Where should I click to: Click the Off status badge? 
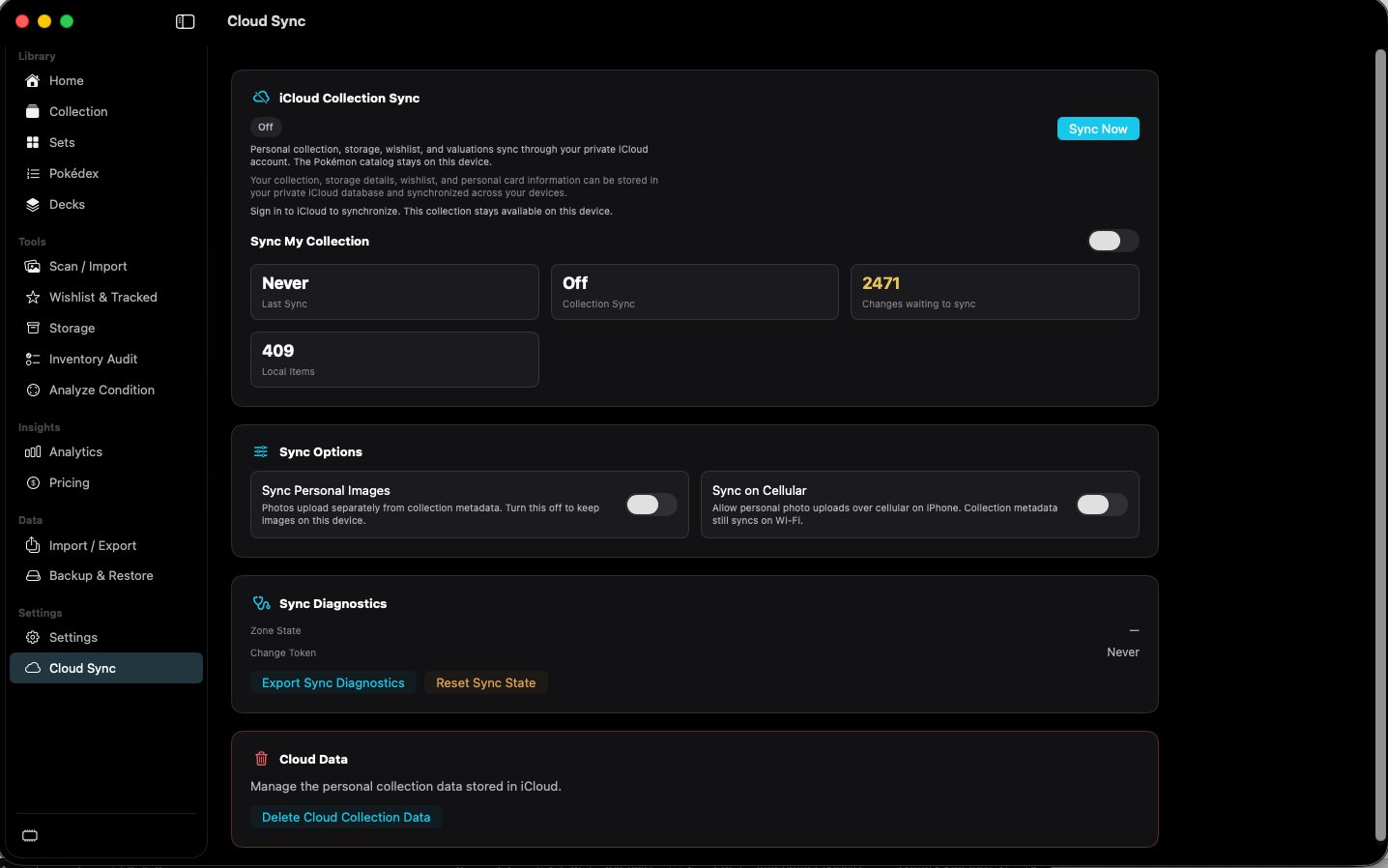(266, 127)
